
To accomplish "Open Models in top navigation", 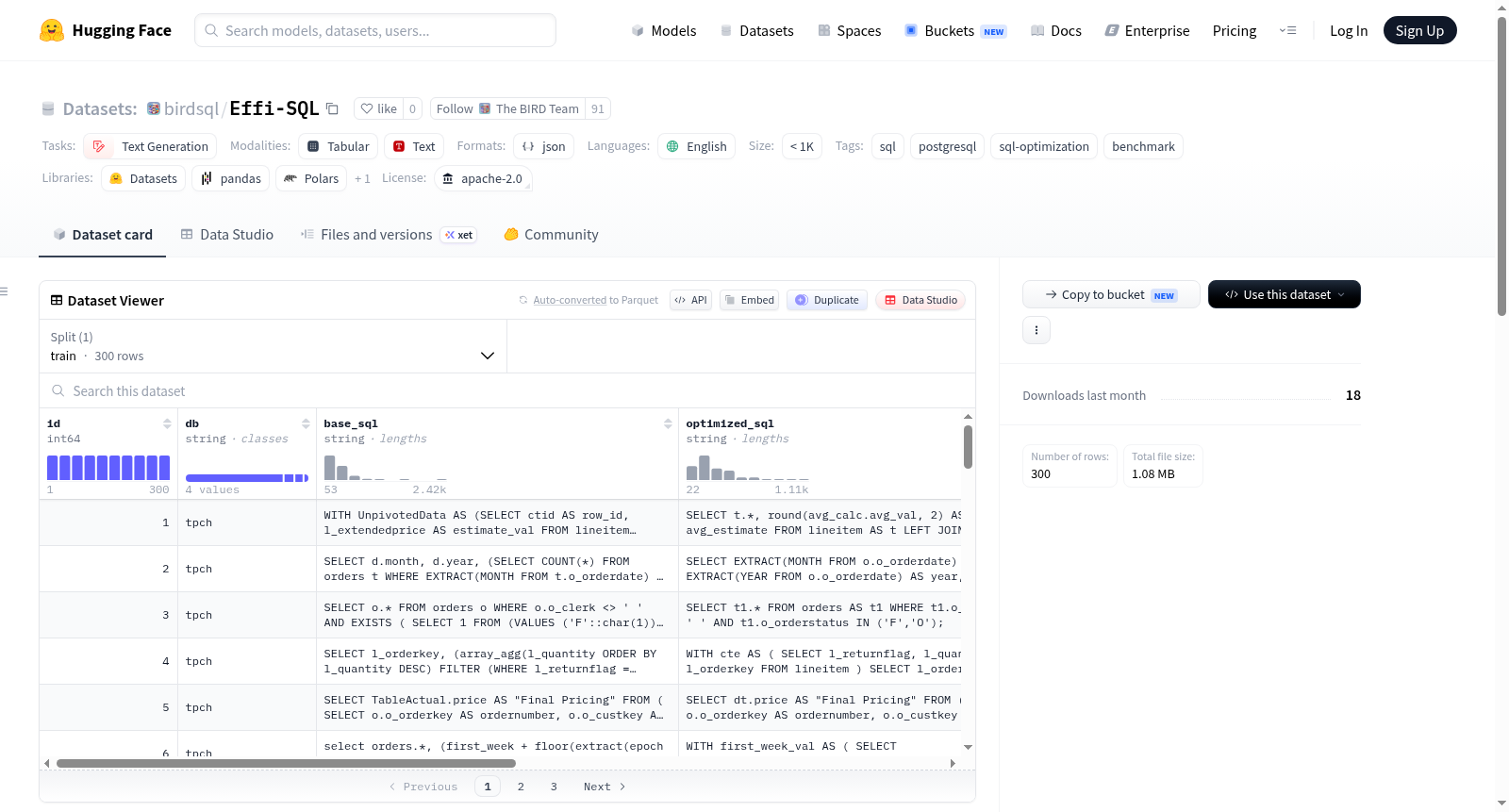I will point(664,30).
